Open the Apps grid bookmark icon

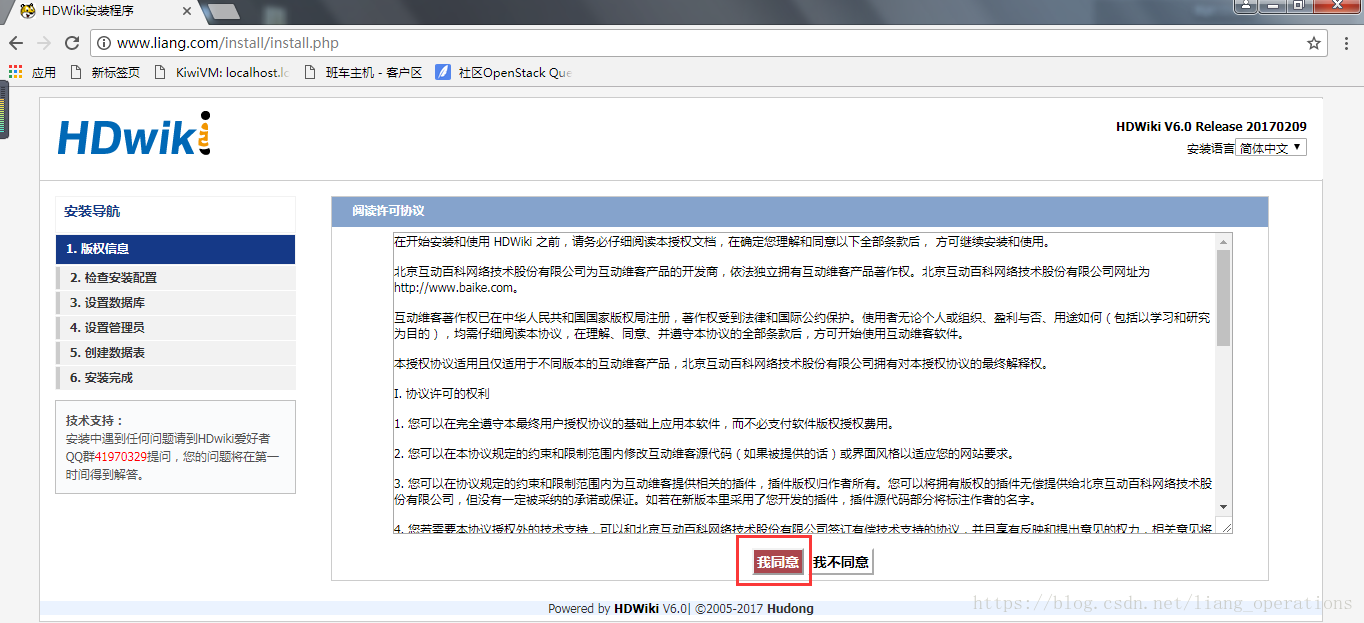15,72
